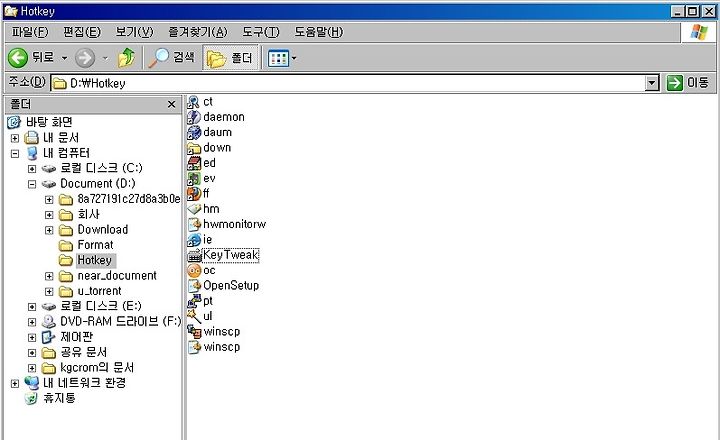Click the Go (이동) button
720x440 pixels.
[688, 83]
